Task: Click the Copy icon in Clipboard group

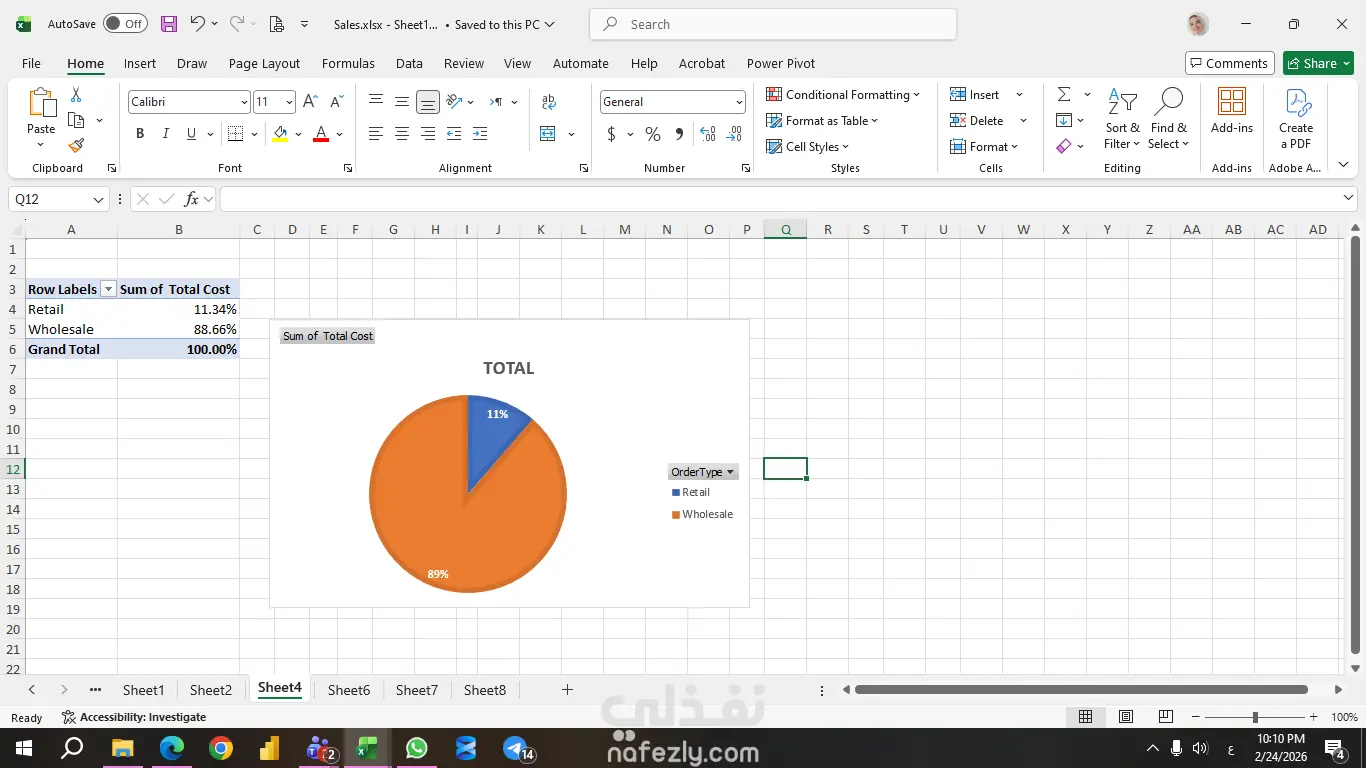Action: pyautogui.click(x=76, y=120)
